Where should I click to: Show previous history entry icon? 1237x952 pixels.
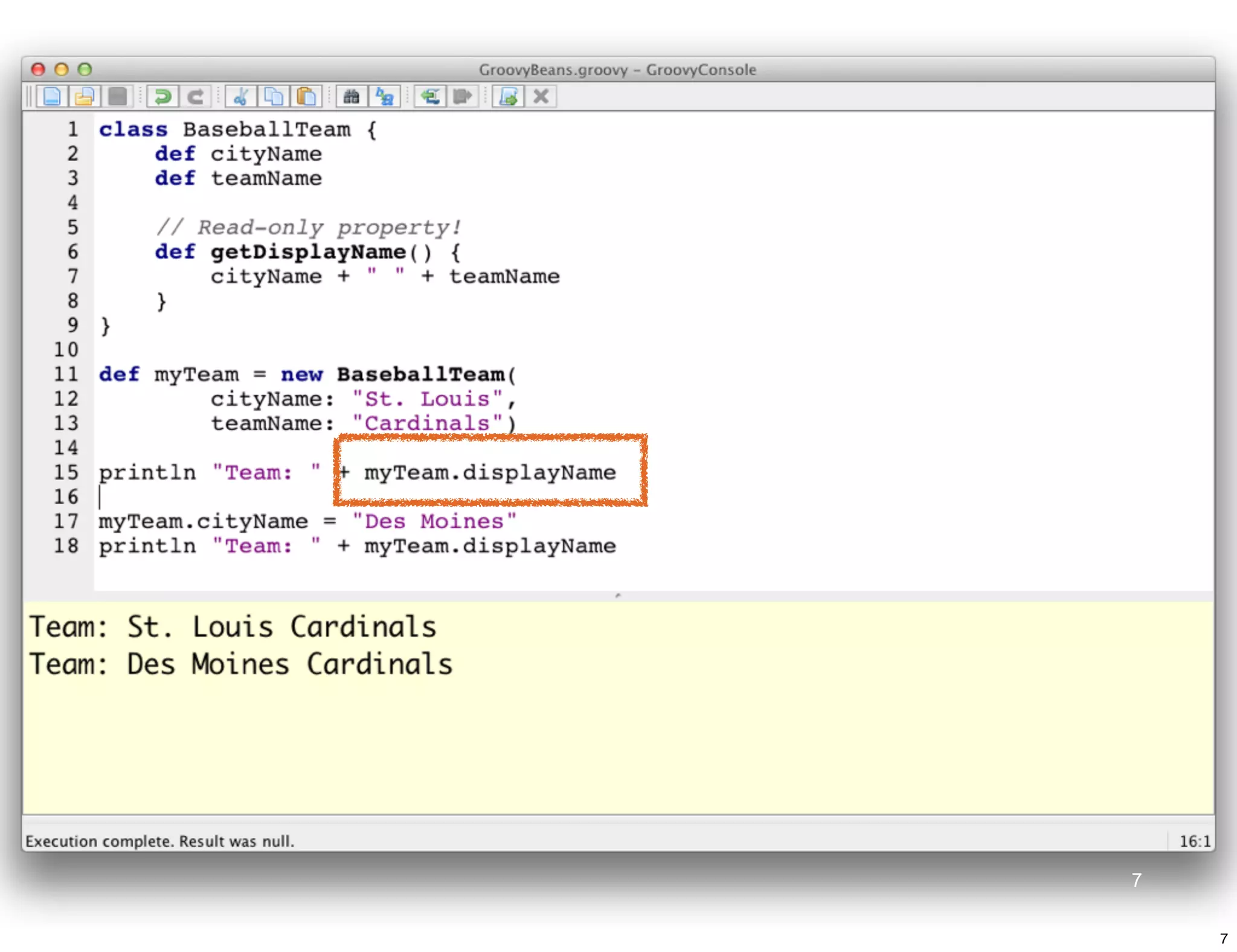click(x=430, y=97)
